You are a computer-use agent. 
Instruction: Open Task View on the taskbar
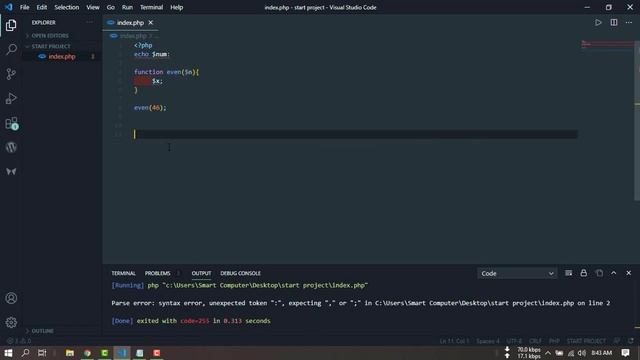coord(42,353)
